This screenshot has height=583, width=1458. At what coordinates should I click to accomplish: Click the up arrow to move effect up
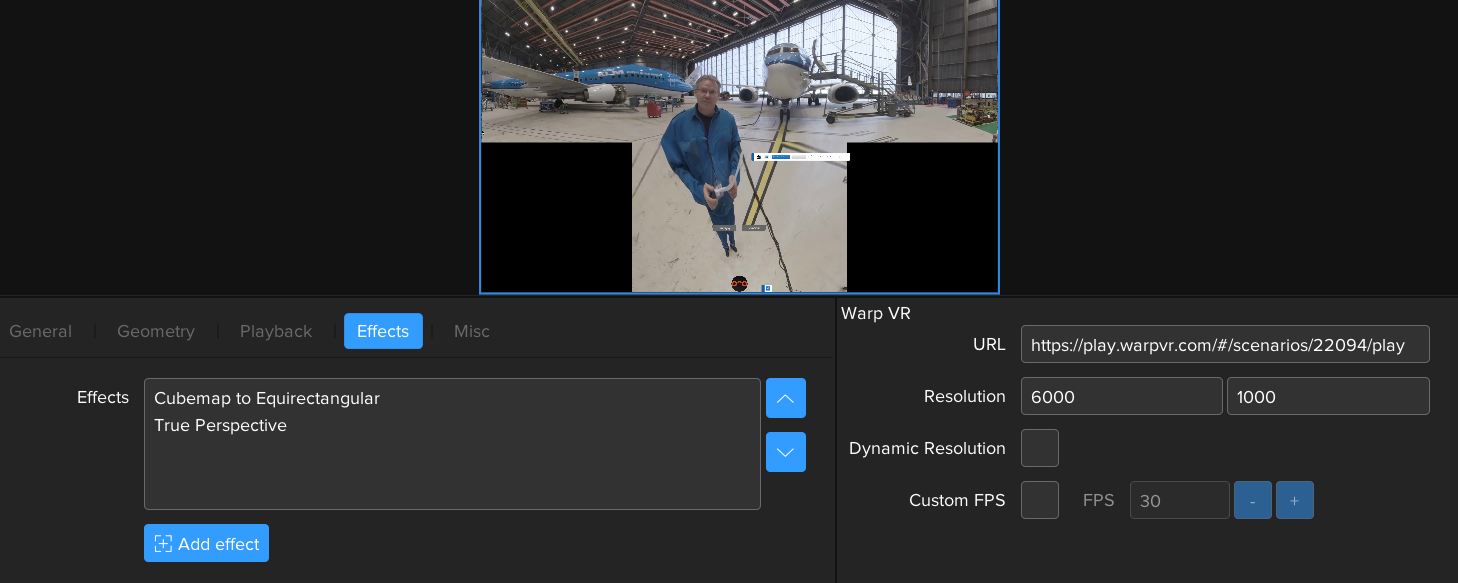785,398
